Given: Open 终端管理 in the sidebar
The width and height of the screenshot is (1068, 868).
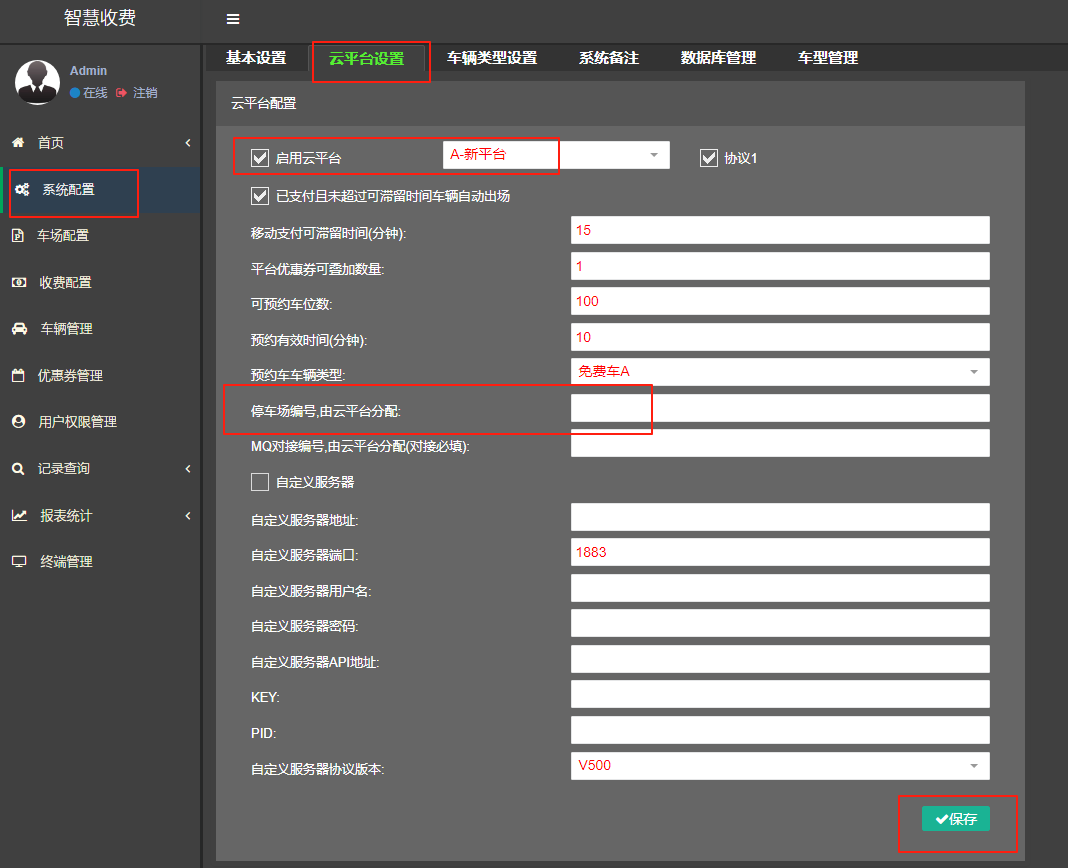Looking at the screenshot, I should [66, 561].
